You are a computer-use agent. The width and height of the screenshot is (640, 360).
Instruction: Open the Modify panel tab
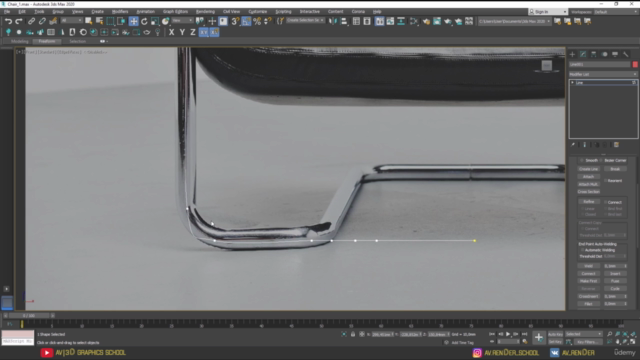pyautogui.click(x=583, y=54)
